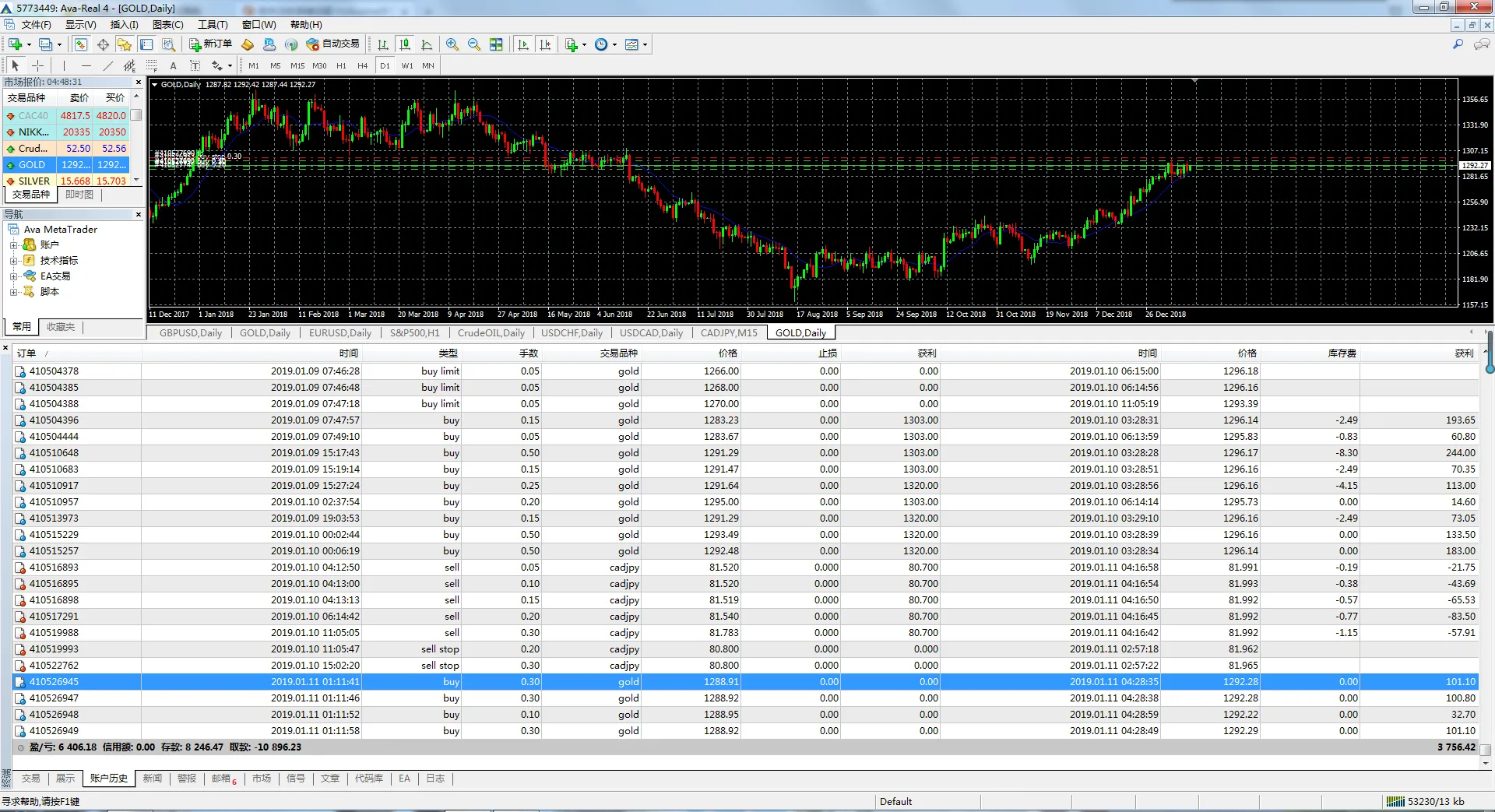
Task: Select the vertical line drawing tool
Action: [x=64, y=65]
